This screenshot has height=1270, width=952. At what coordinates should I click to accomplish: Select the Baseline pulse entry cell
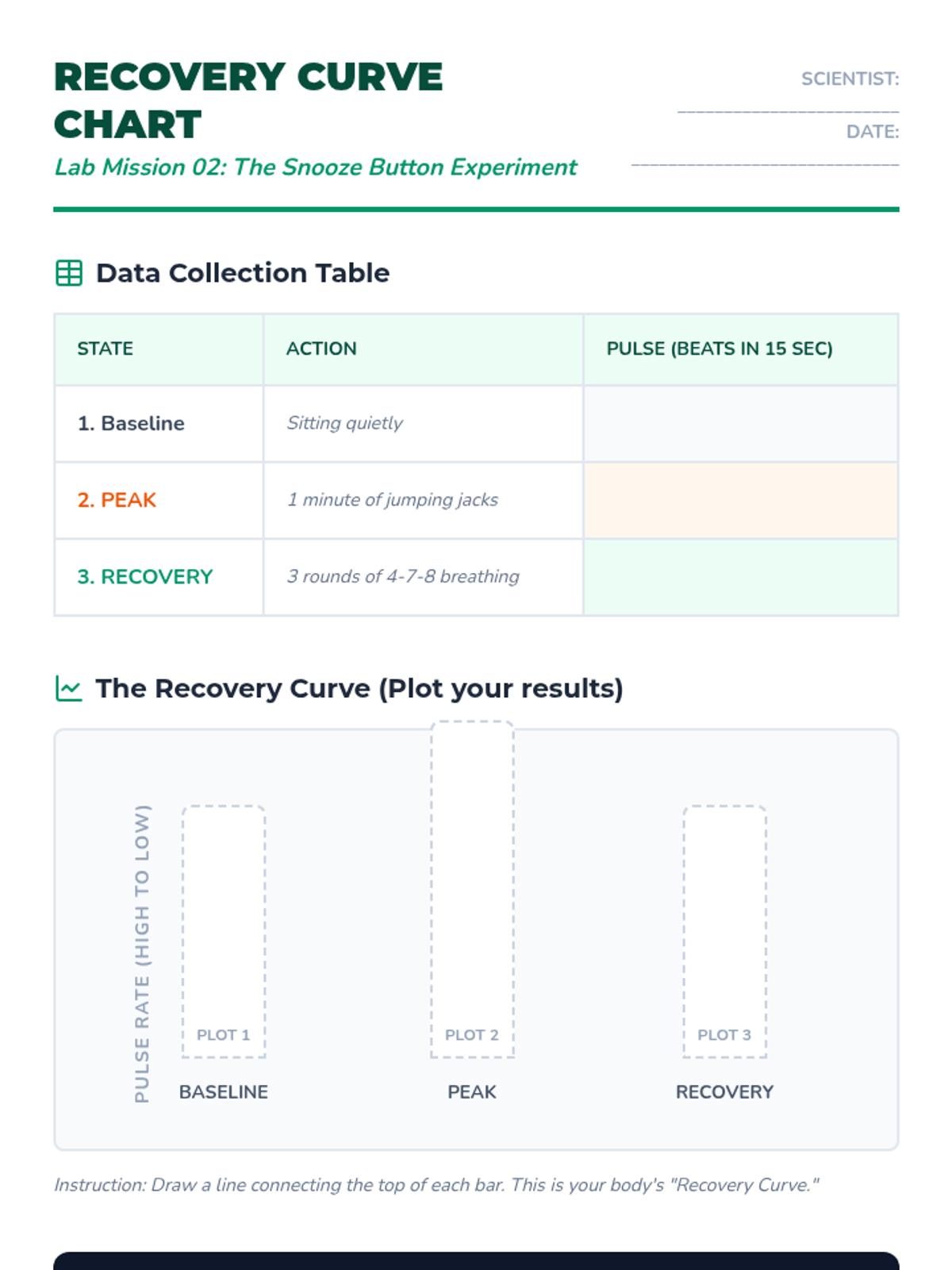point(740,424)
